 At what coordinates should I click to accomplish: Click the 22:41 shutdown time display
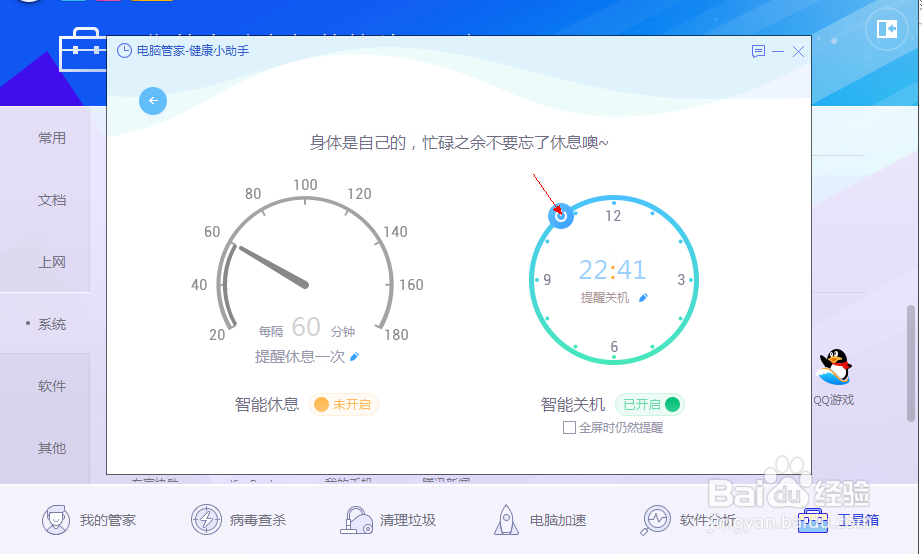tap(613, 270)
